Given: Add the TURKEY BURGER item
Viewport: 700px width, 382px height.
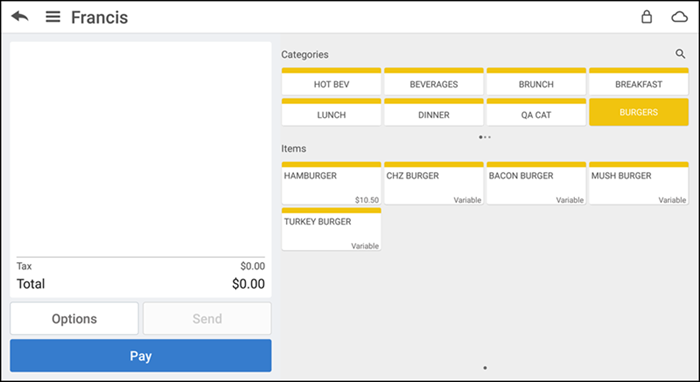Looking at the screenshot, I should [331, 229].
